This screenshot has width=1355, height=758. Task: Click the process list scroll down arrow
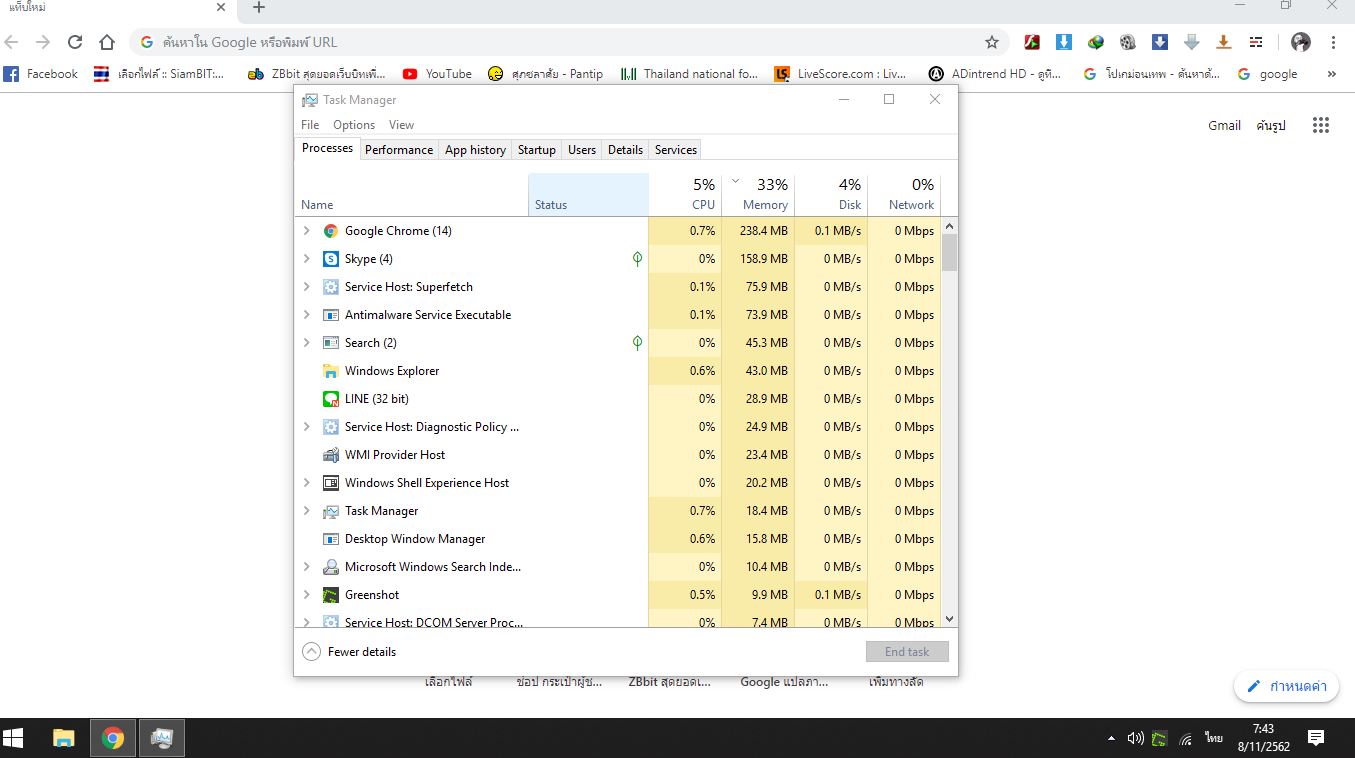point(949,620)
